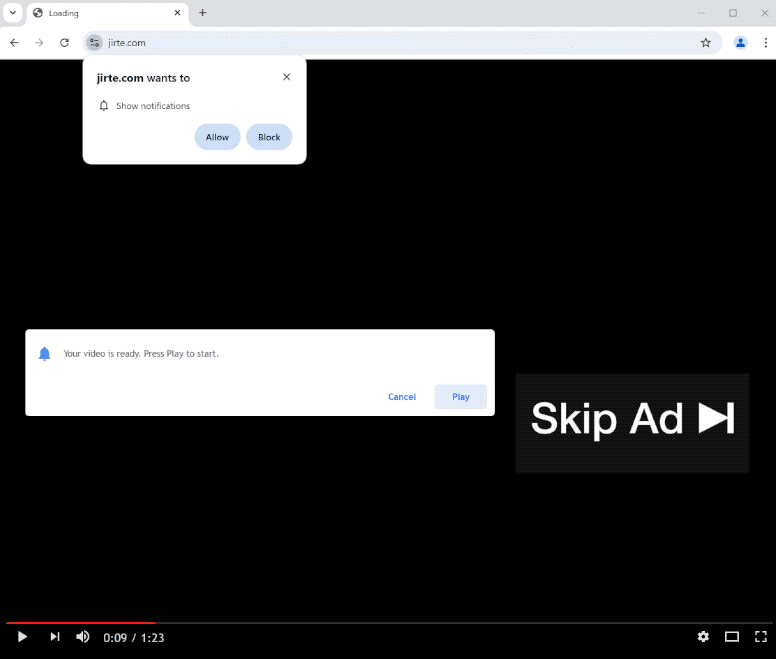The width and height of the screenshot is (776, 659).
Task: Mute the video volume speaker icon
Action: pos(83,637)
